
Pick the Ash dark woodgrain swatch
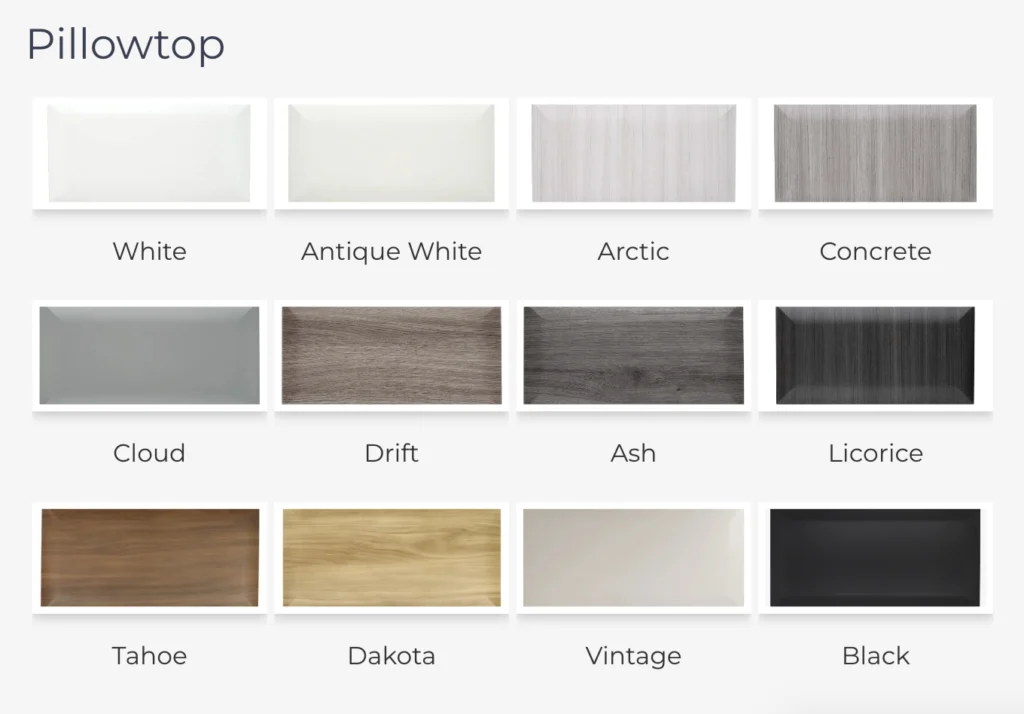click(633, 355)
